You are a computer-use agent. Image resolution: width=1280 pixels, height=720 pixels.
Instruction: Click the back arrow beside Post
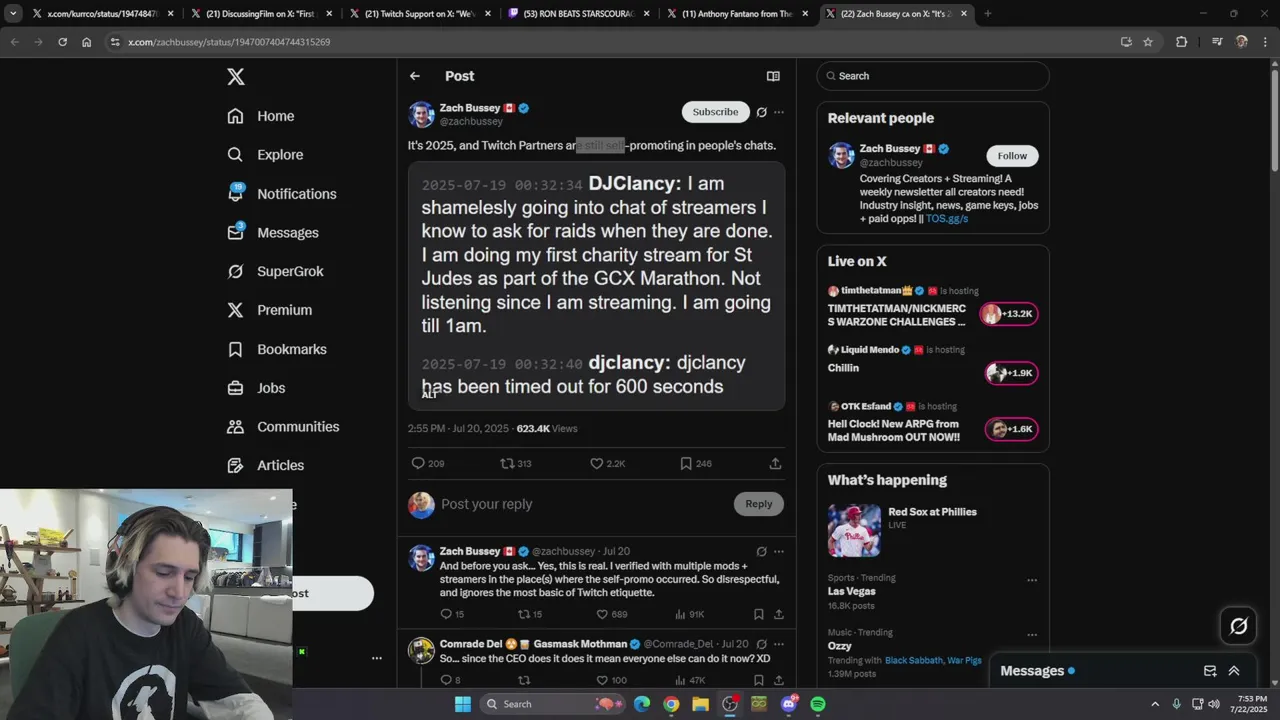415,76
